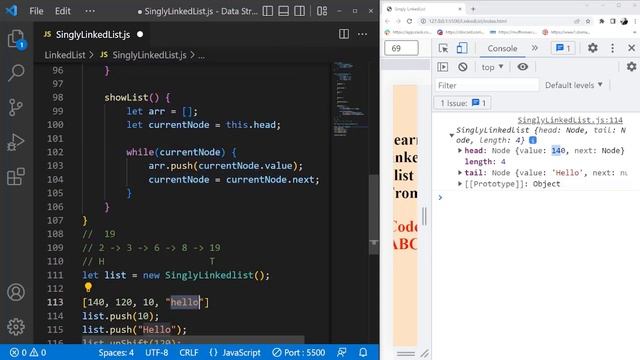The height and width of the screenshot is (360, 640).
Task: Open the Default levels dropdown
Action: pyautogui.click(x=573, y=85)
